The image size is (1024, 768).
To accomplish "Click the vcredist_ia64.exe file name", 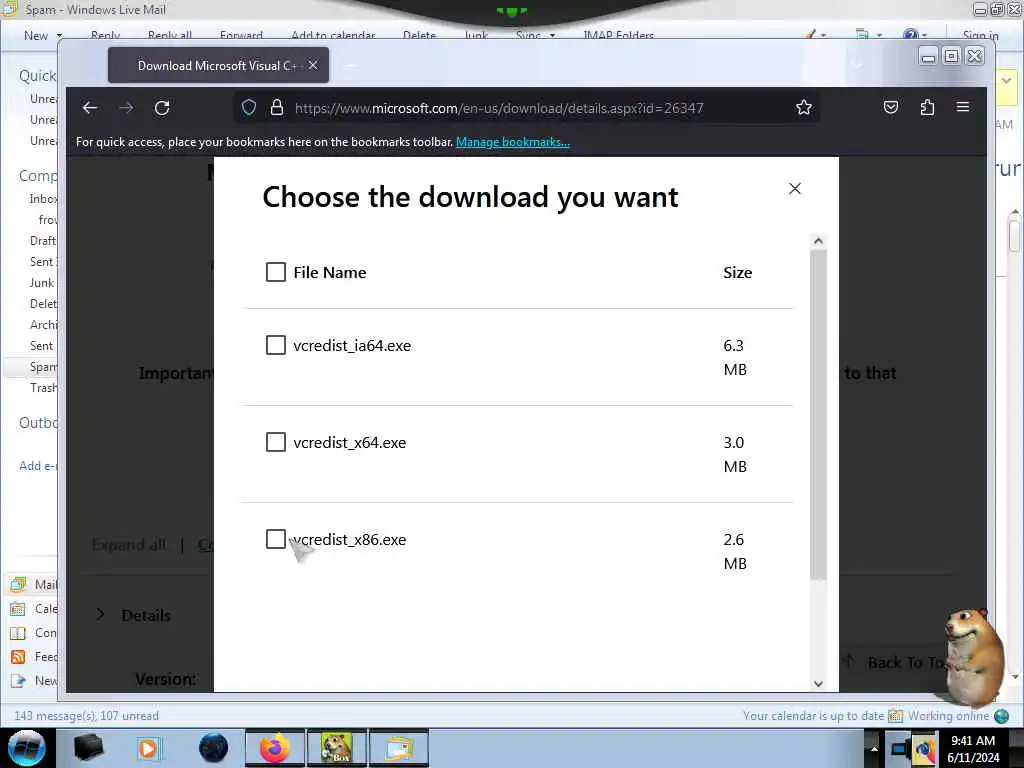I will point(352,345).
